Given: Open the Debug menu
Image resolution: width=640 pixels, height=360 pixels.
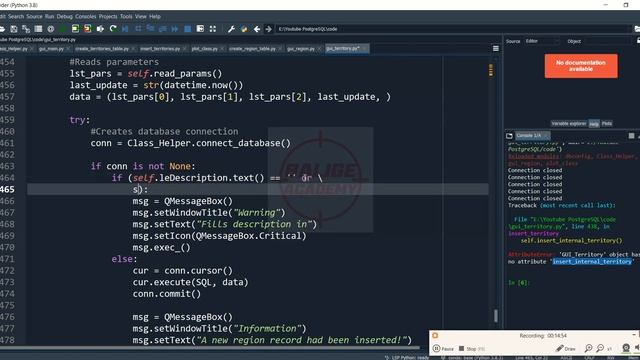Looking at the screenshot, I should pyautogui.click(x=64, y=16).
